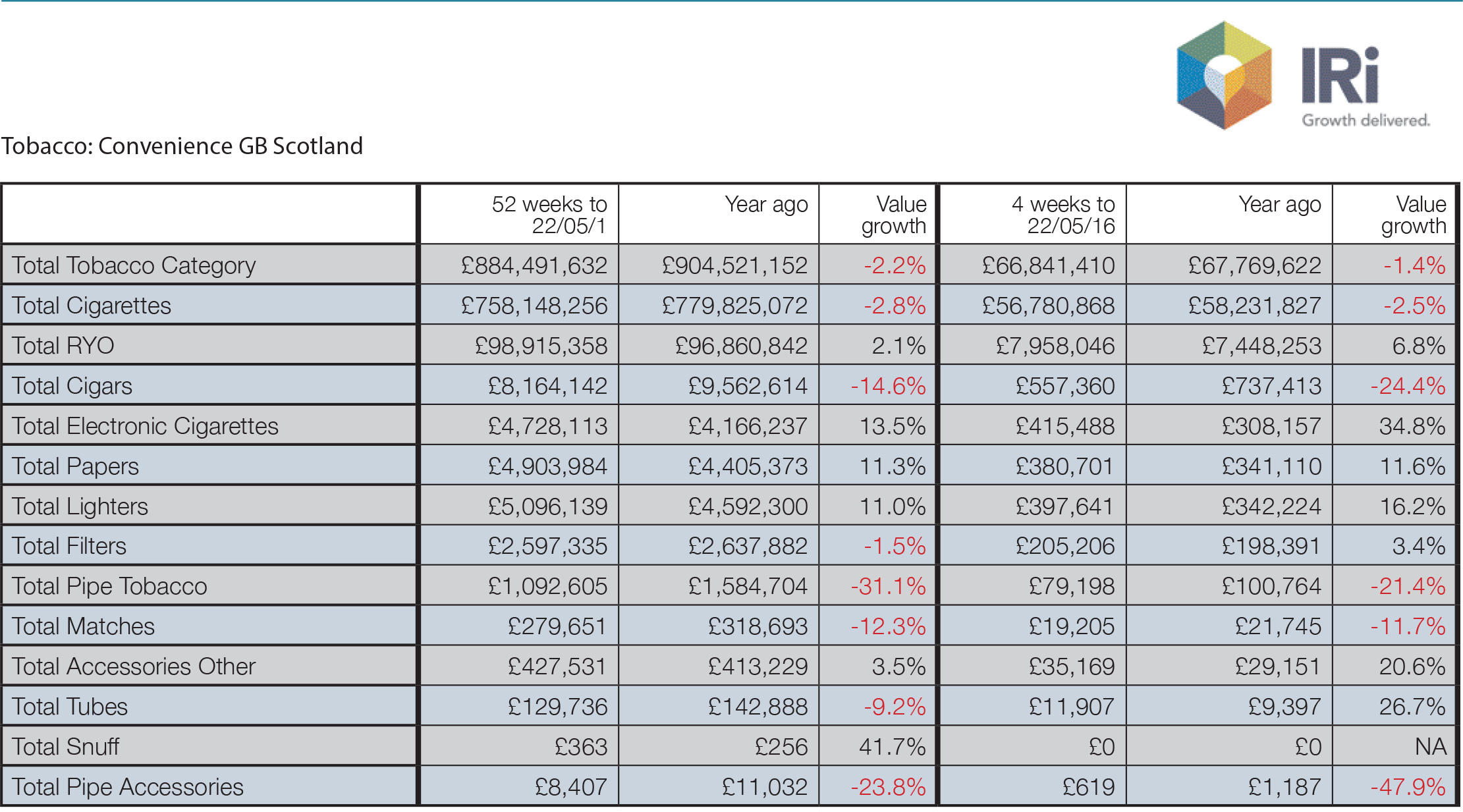The image size is (1463, 812).
Task: Click the '4 weeks to 22/05/16' column header
Action: tap(1063, 215)
